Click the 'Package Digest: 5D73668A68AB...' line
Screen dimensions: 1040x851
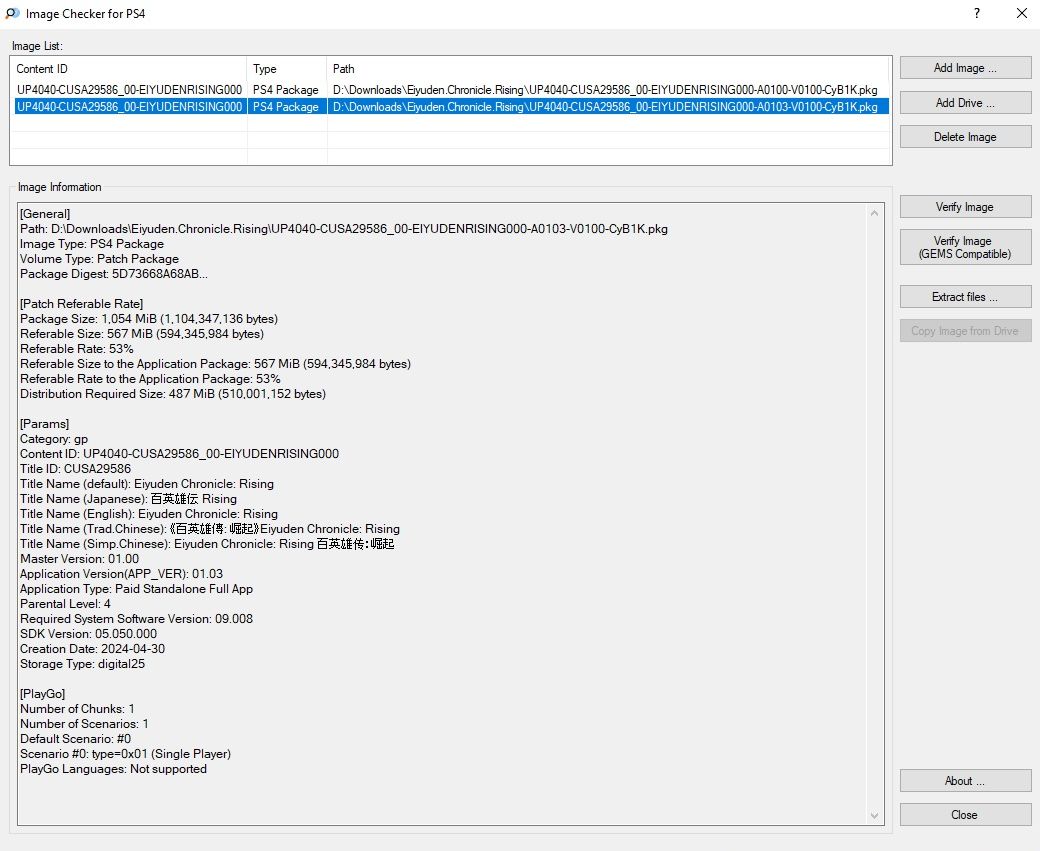pos(113,274)
